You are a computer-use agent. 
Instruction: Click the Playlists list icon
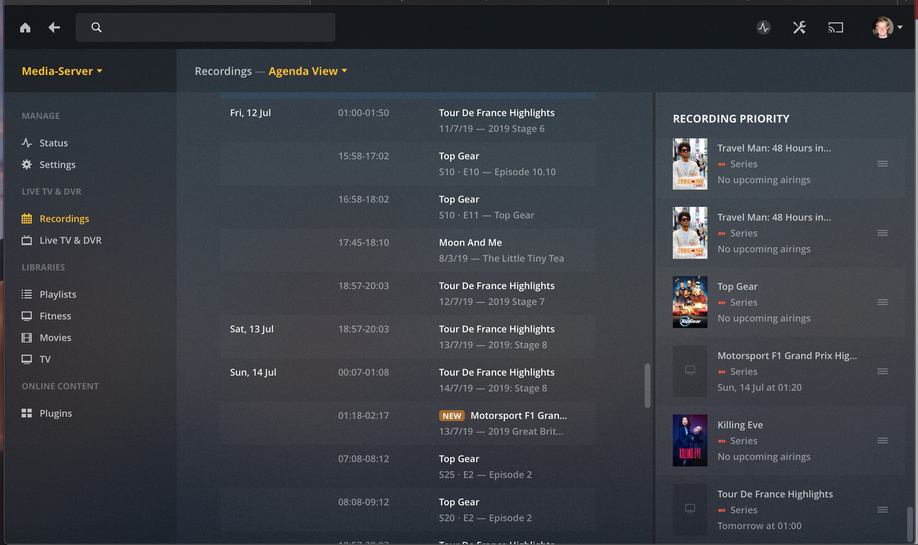point(26,294)
